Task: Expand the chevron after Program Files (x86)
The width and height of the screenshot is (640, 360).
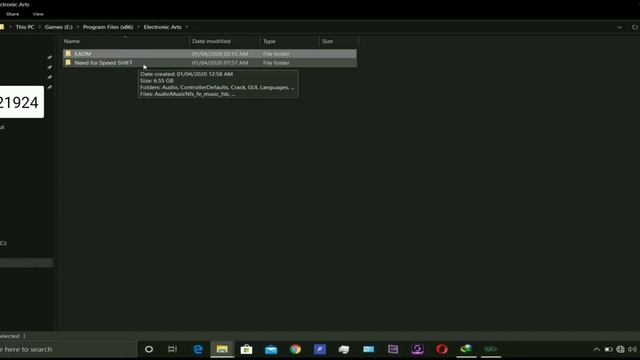Action: (x=138, y=27)
